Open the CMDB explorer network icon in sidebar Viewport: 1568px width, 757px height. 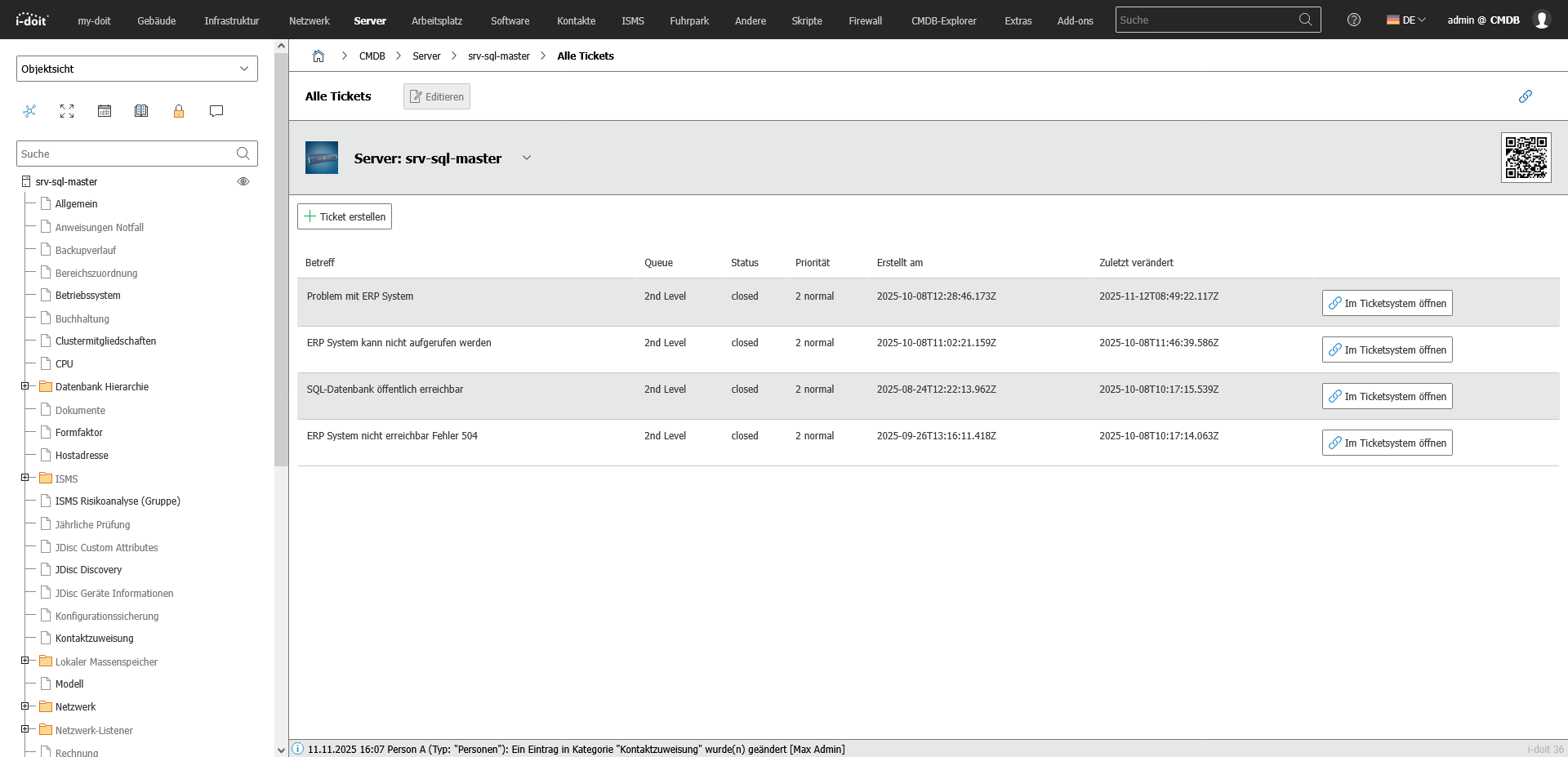click(29, 111)
